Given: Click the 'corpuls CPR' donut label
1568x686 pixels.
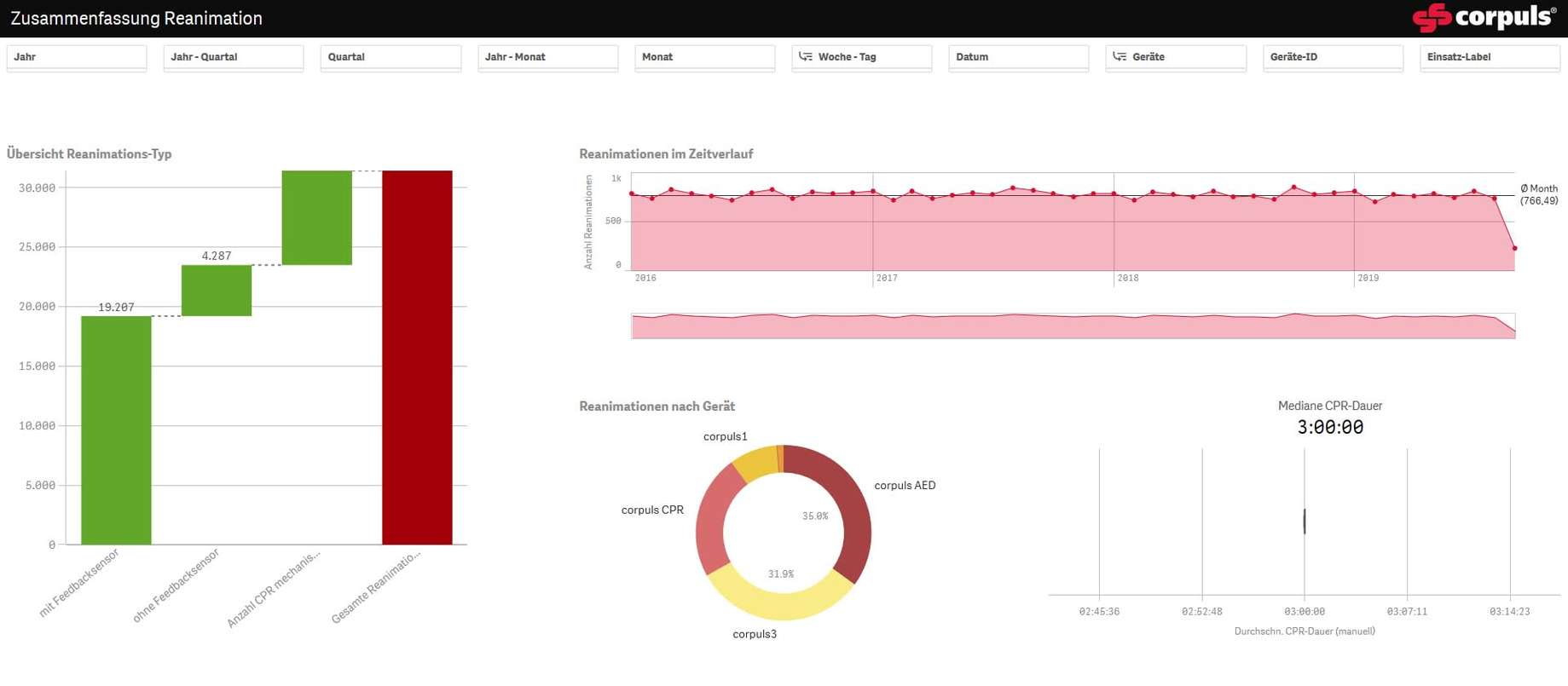Looking at the screenshot, I should 652,510.
